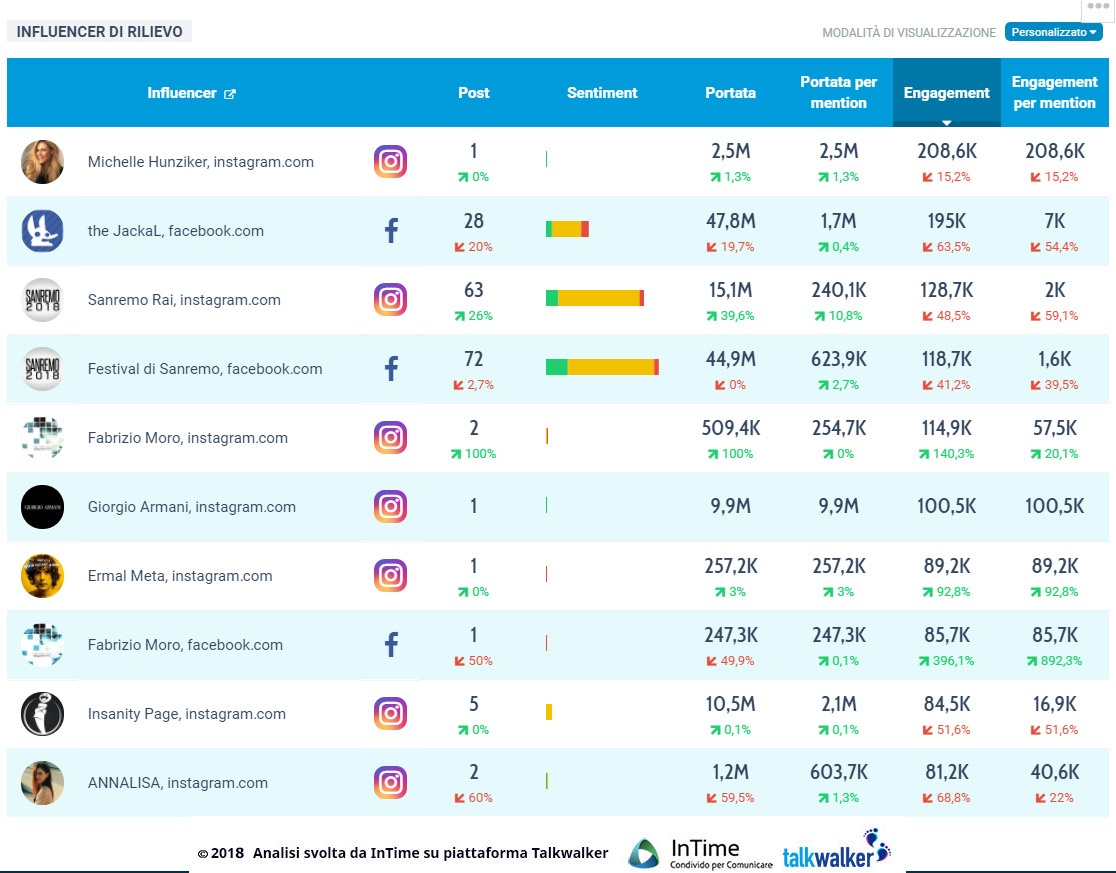Screen dimensions: 1116x873
Task: Click the JackaL sentiment bar
Action: tap(567, 229)
